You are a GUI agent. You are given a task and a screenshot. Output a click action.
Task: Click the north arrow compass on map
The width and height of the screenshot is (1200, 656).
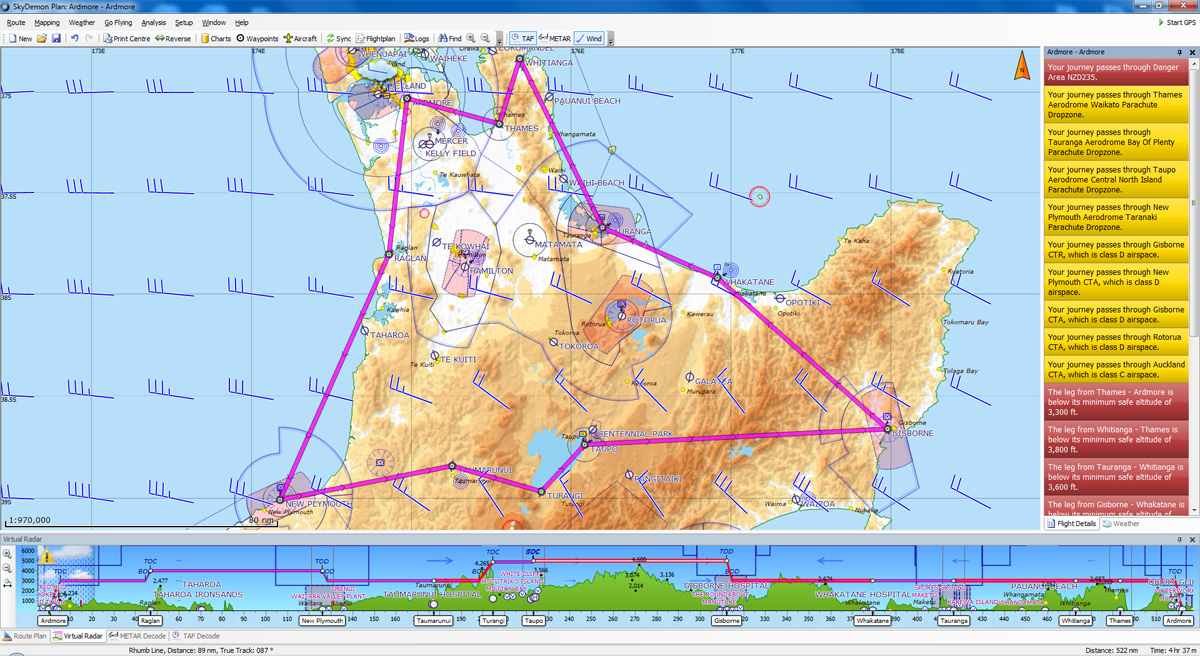[x=1022, y=66]
